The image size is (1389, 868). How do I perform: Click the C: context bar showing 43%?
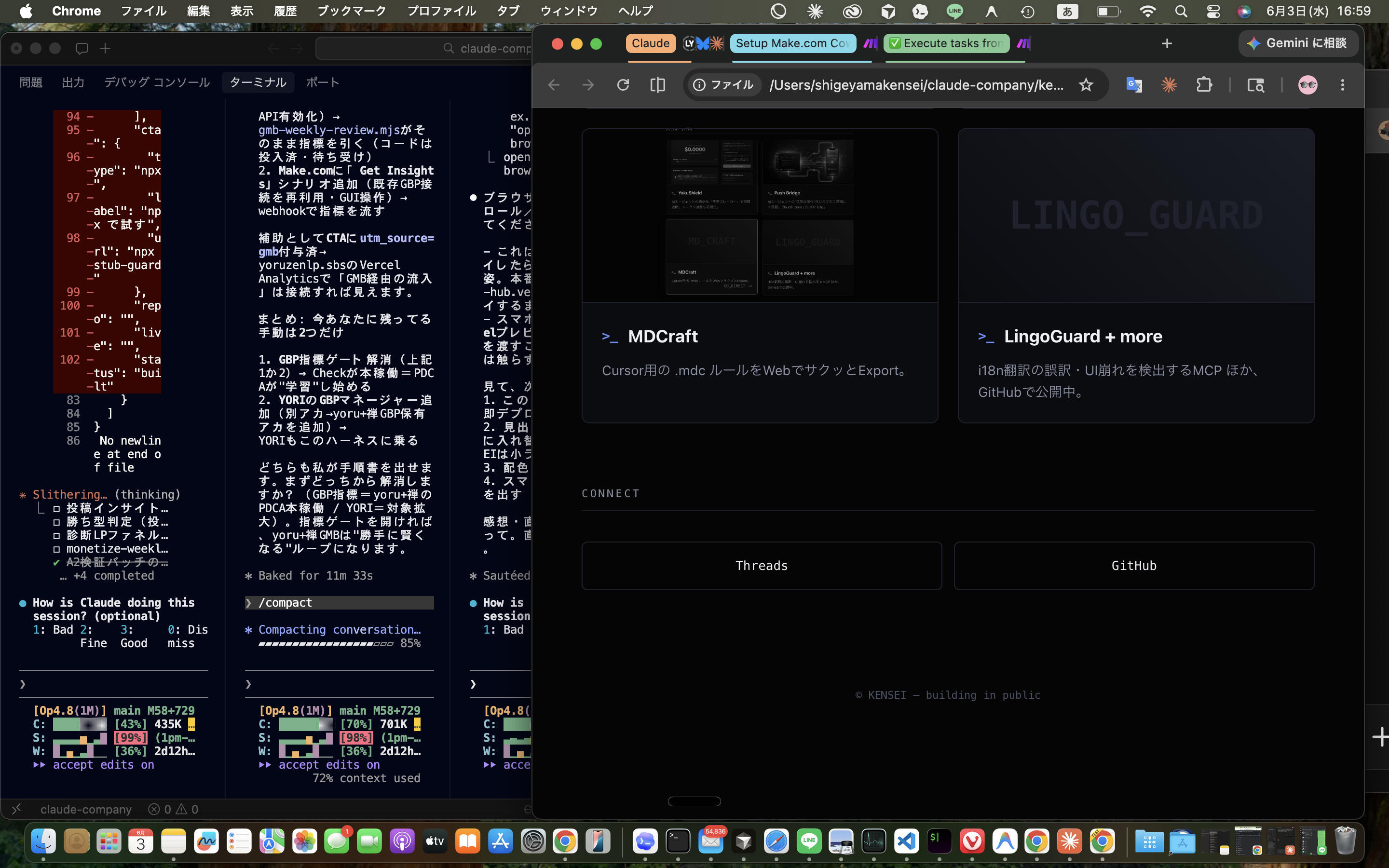[x=80, y=724]
